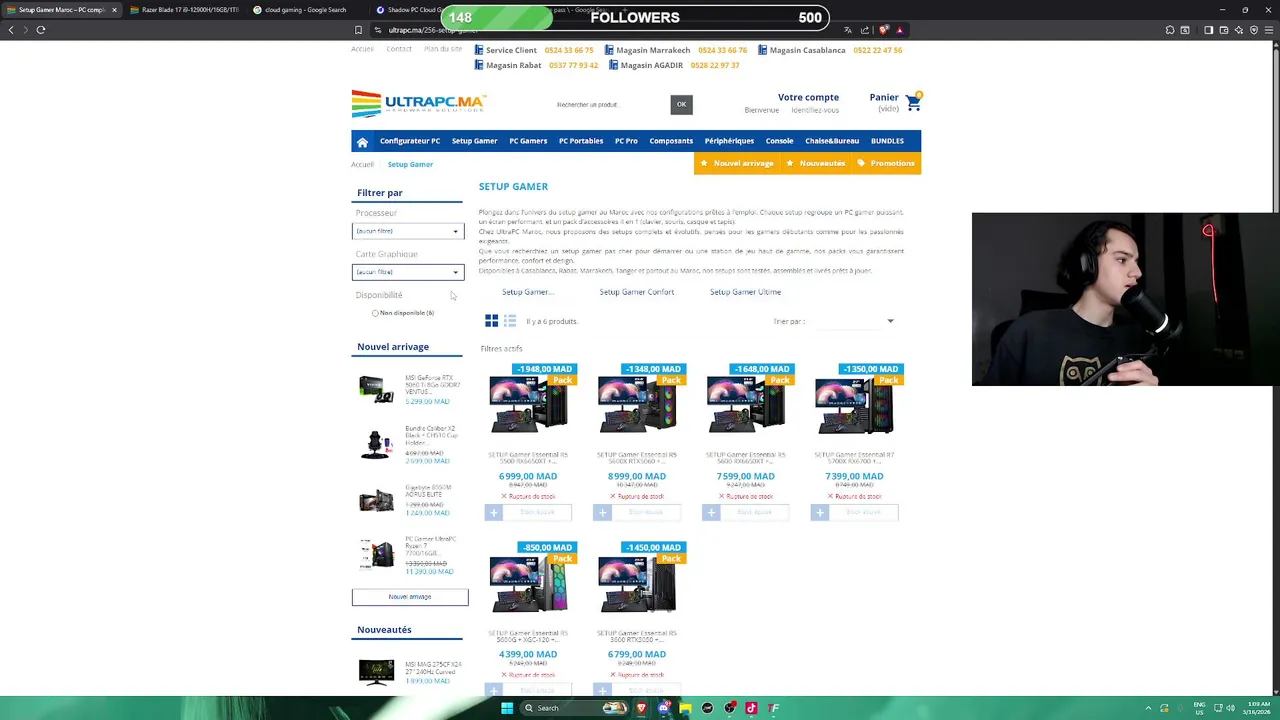1280x720 pixels.
Task: Open BUNDLES menu
Action: click(887, 141)
